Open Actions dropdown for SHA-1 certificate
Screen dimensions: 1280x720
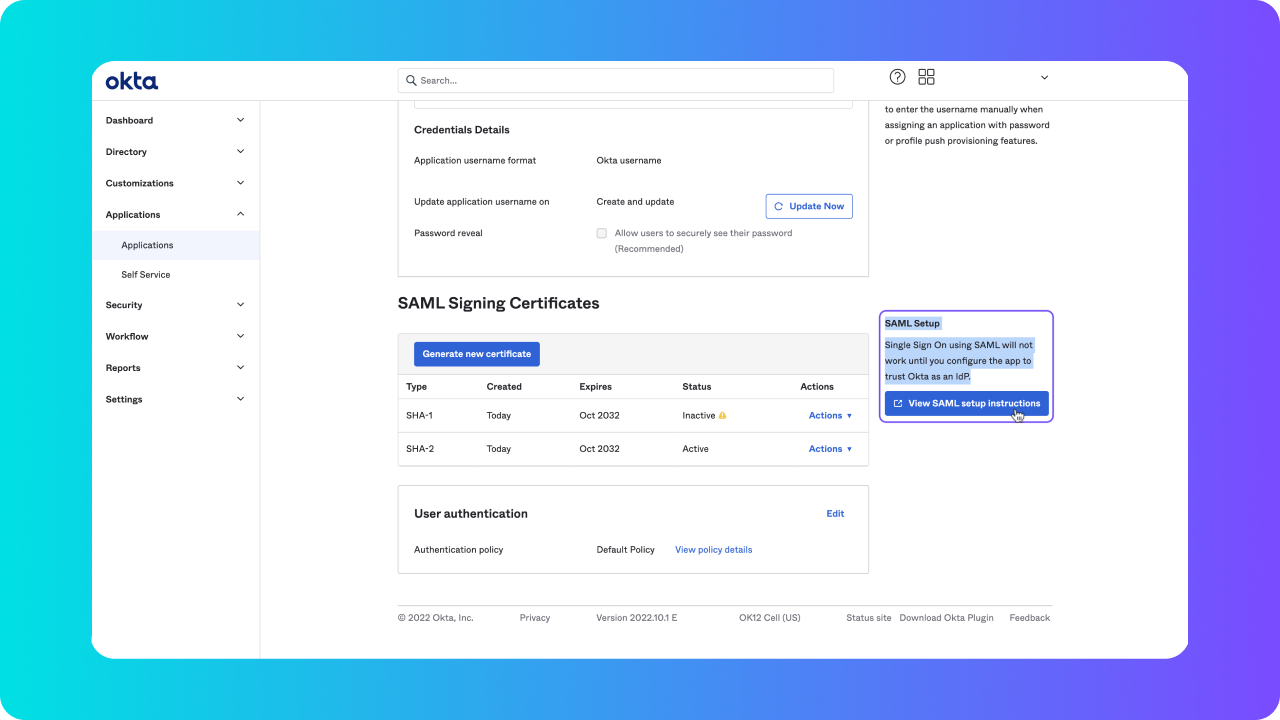pos(830,415)
